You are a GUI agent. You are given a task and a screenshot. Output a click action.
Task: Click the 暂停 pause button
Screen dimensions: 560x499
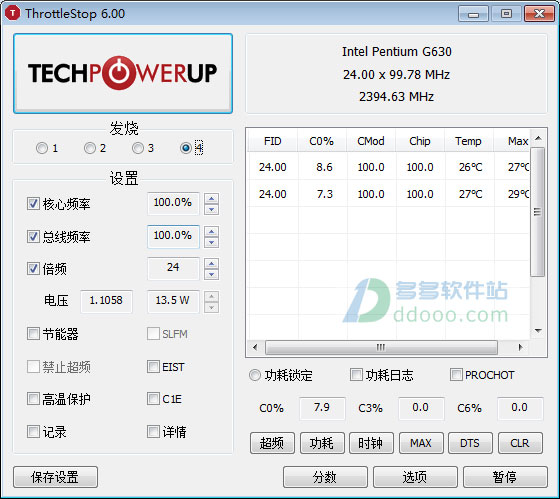coord(505,477)
